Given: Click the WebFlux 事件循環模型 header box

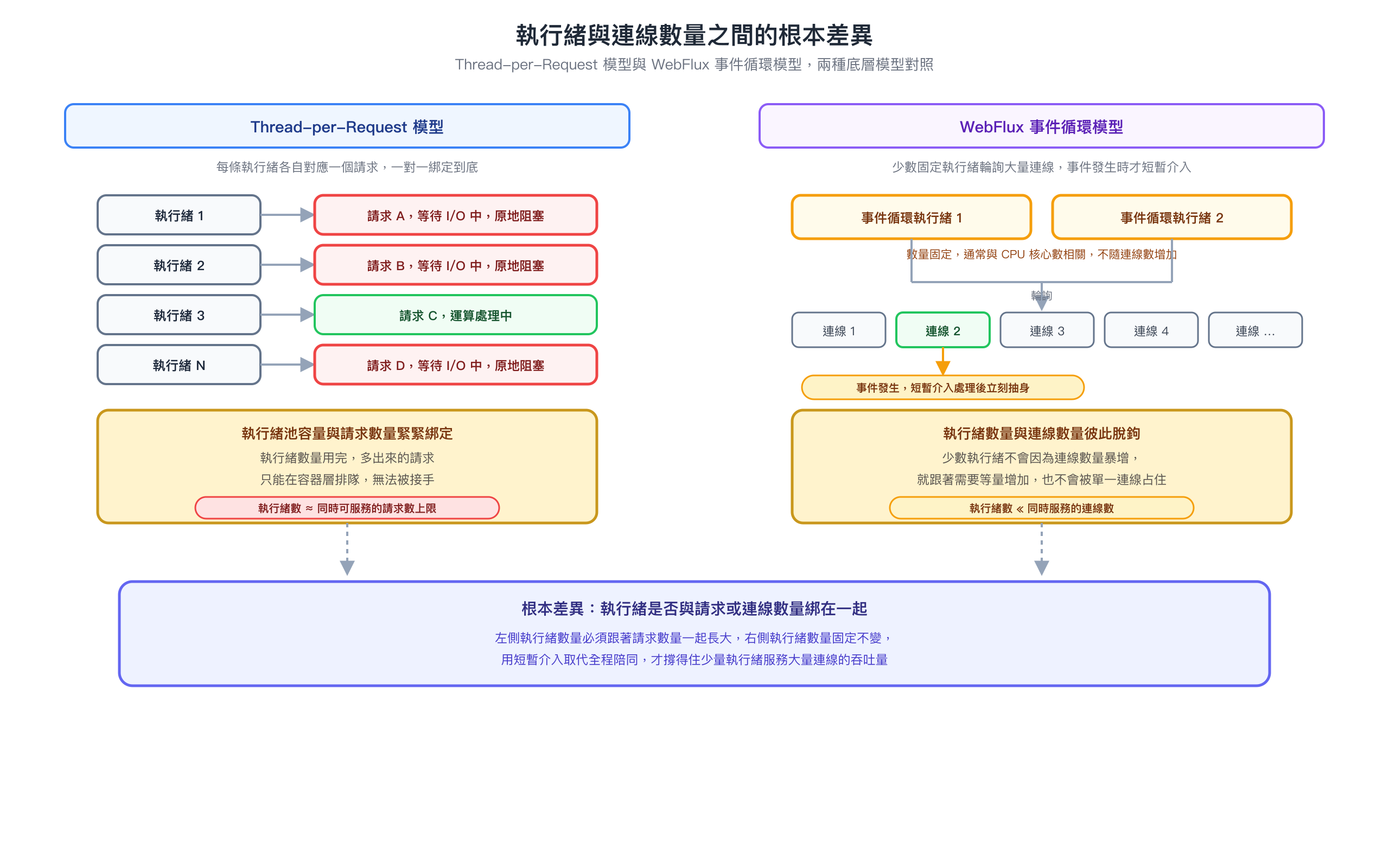Looking at the screenshot, I should 1041,126.
